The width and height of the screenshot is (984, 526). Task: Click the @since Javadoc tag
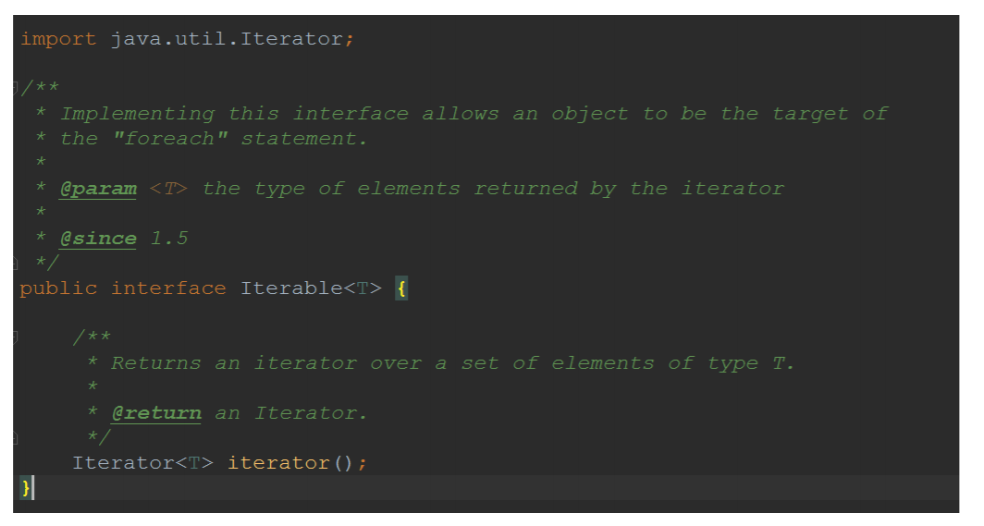(98, 239)
